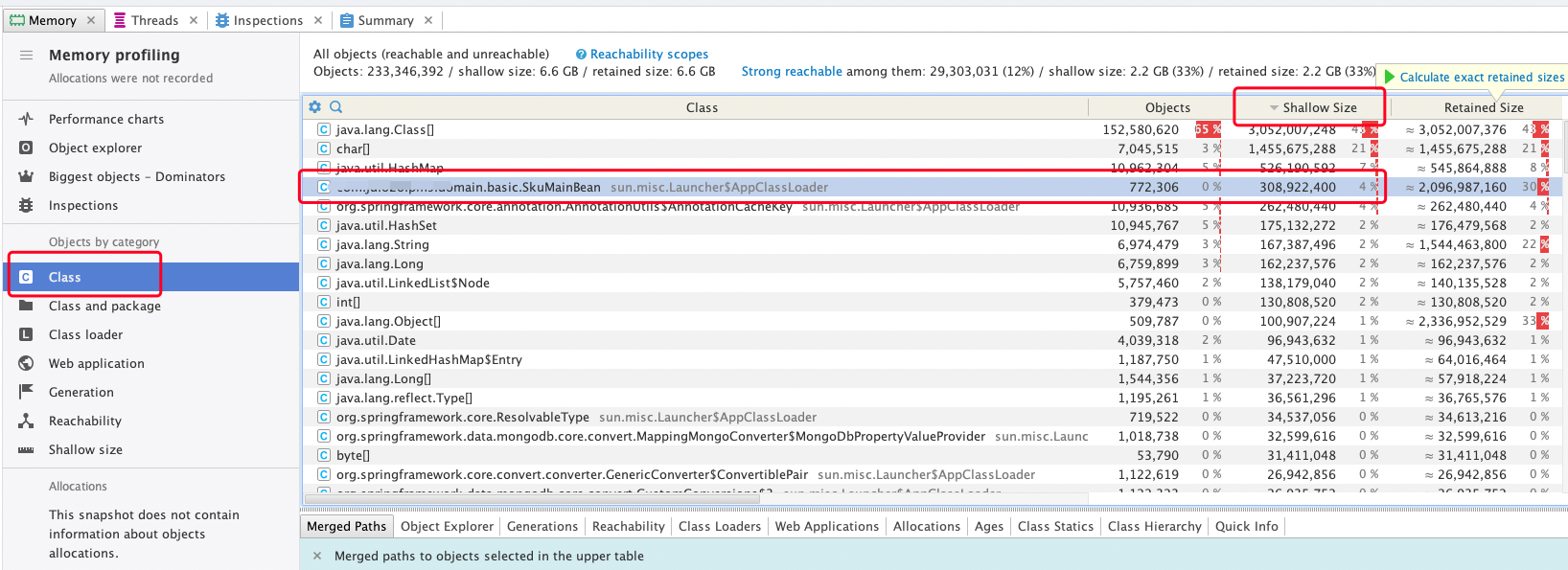Open the Reachability scopes help link
This screenshot has height=570, width=1568.
[649, 55]
